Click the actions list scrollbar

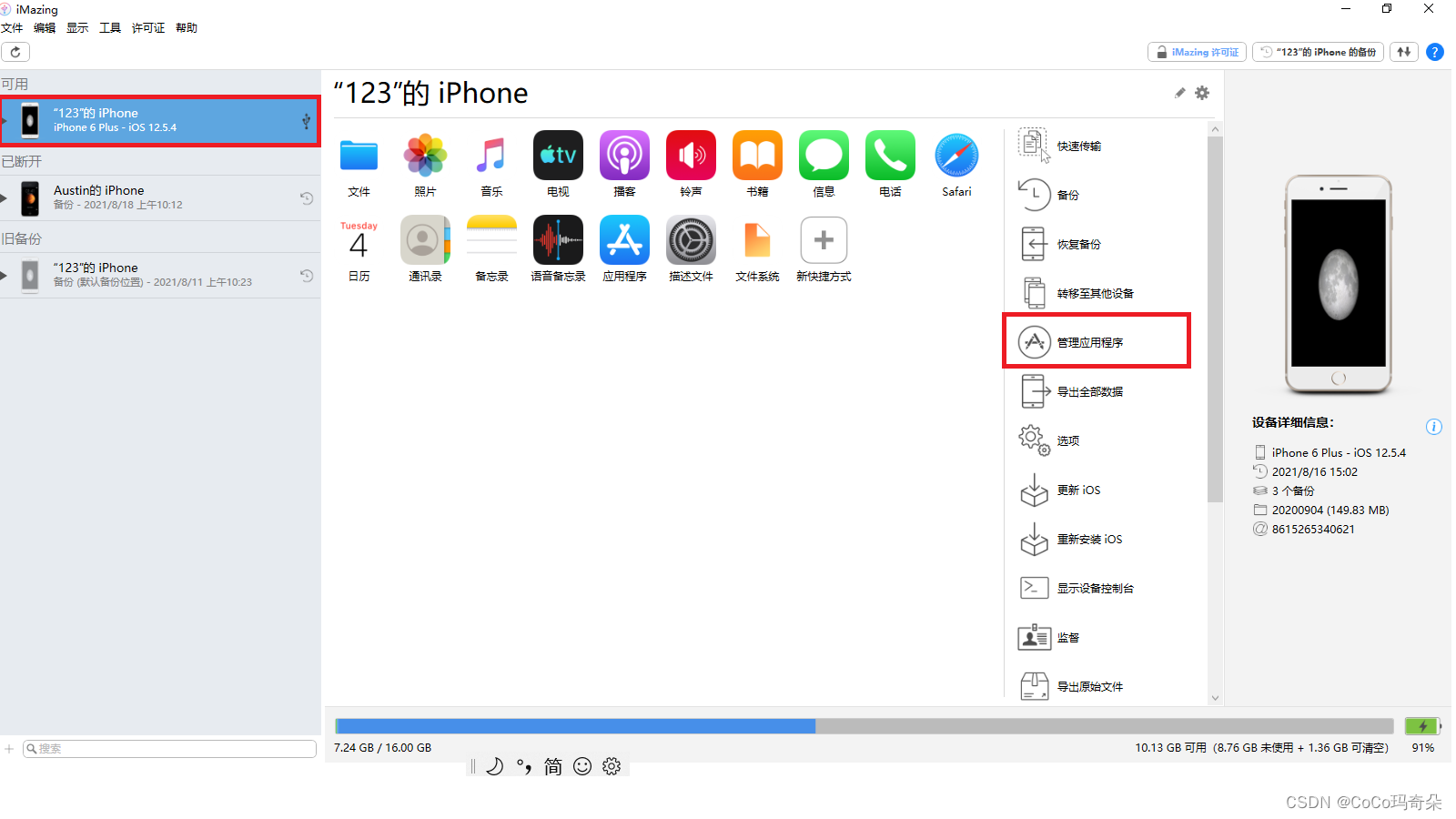[x=1215, y=319]
